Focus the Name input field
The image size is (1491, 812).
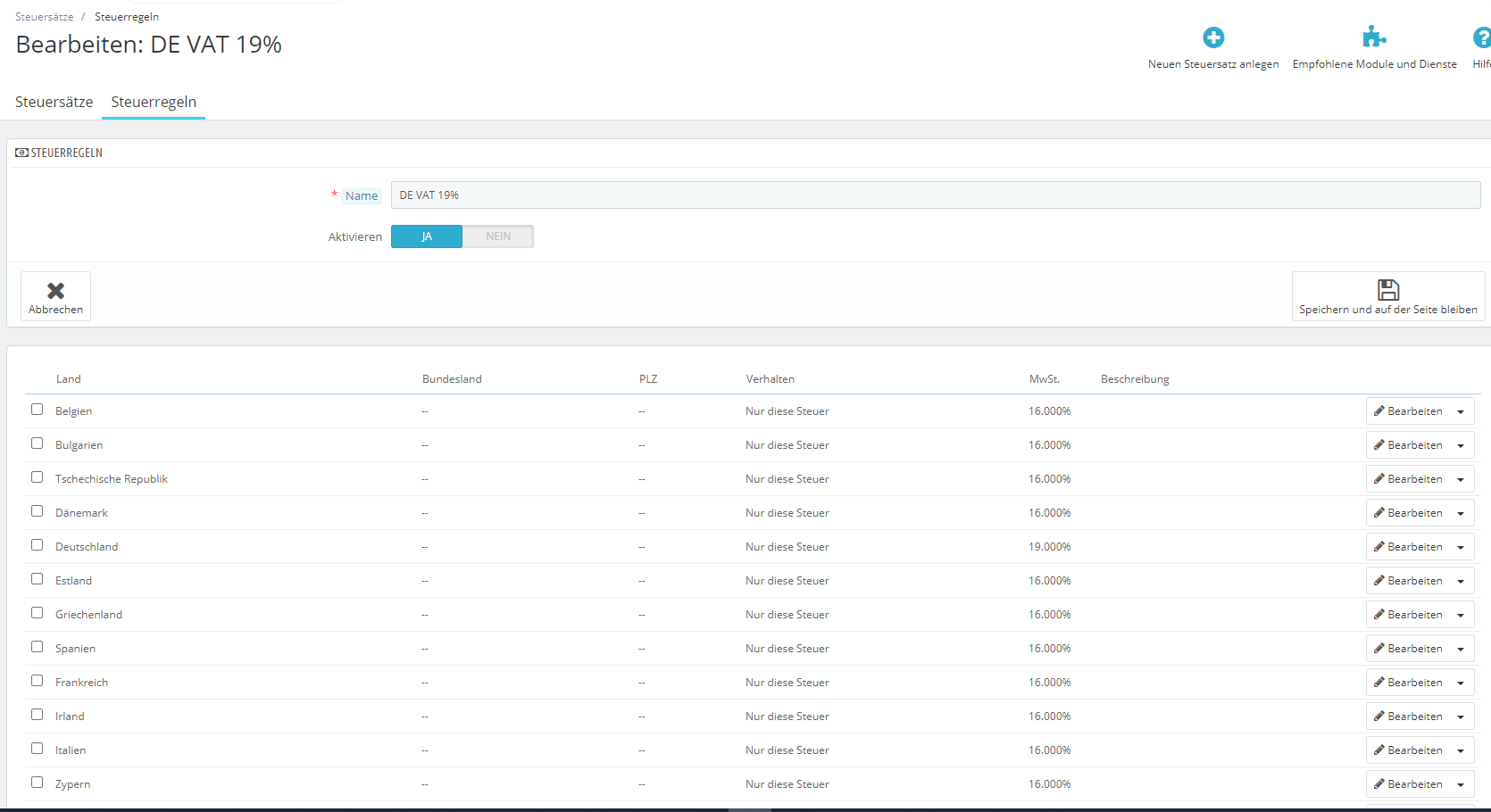pos(936,195)
